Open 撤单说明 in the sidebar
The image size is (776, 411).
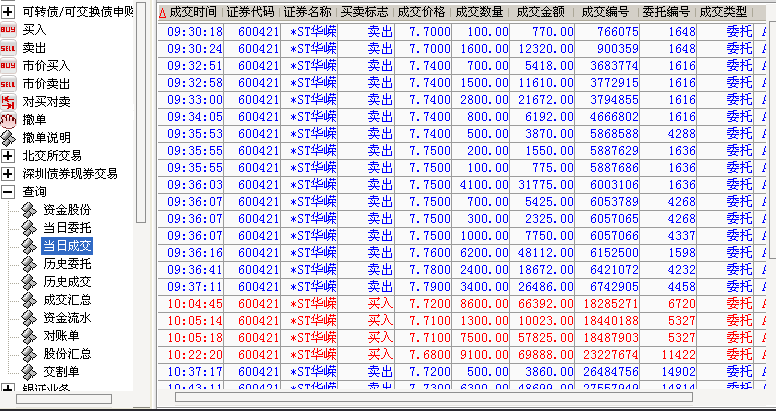click(46, 138)
